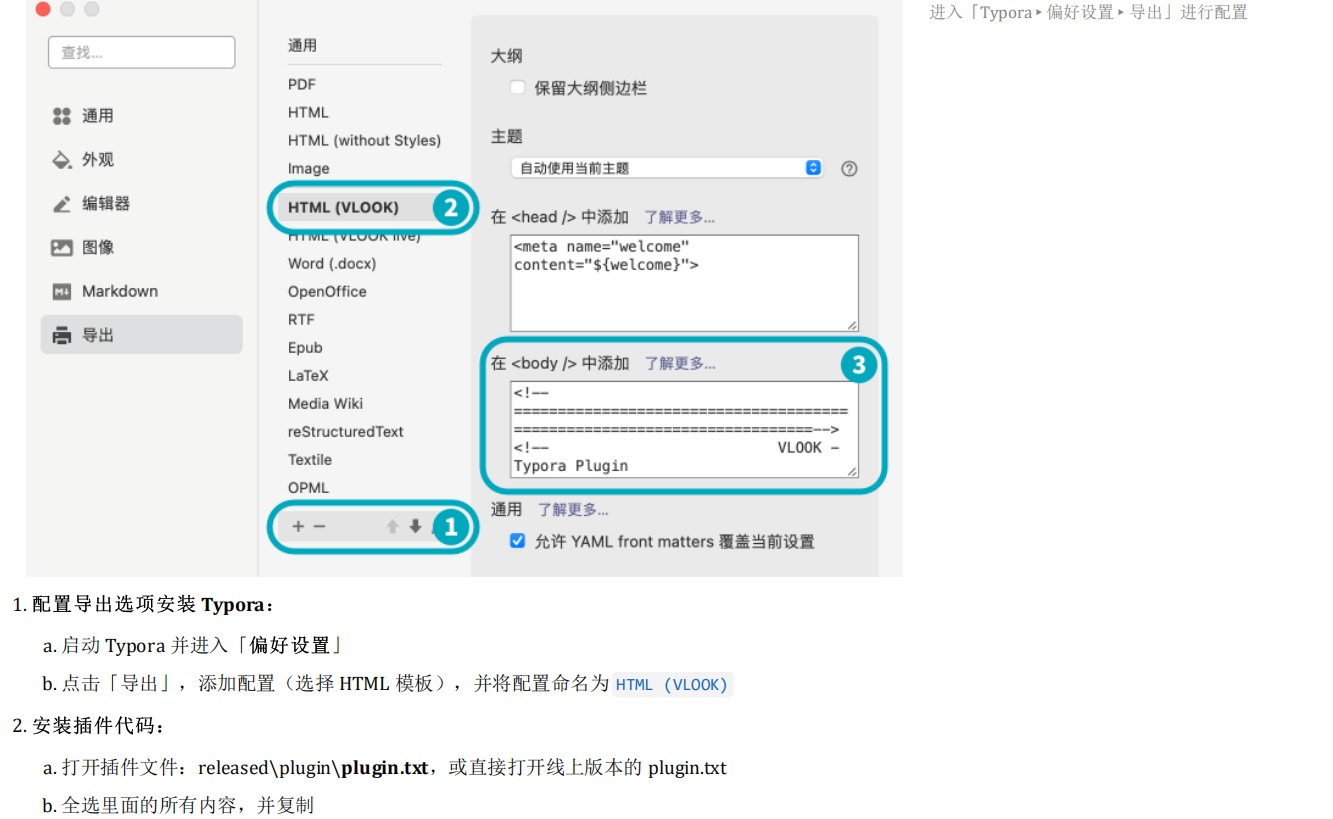Select the HTML (VLOOK) export format
The height and width of the screenshot is (819, 1333).
coord(343,207)
